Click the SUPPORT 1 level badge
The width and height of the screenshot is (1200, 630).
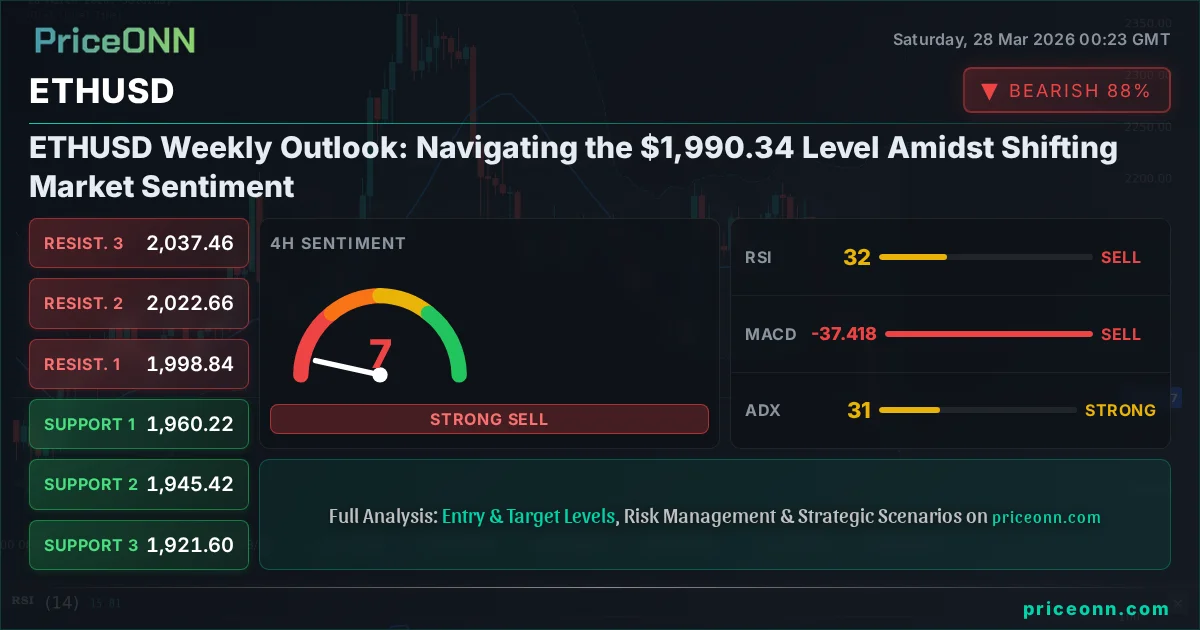138,424
